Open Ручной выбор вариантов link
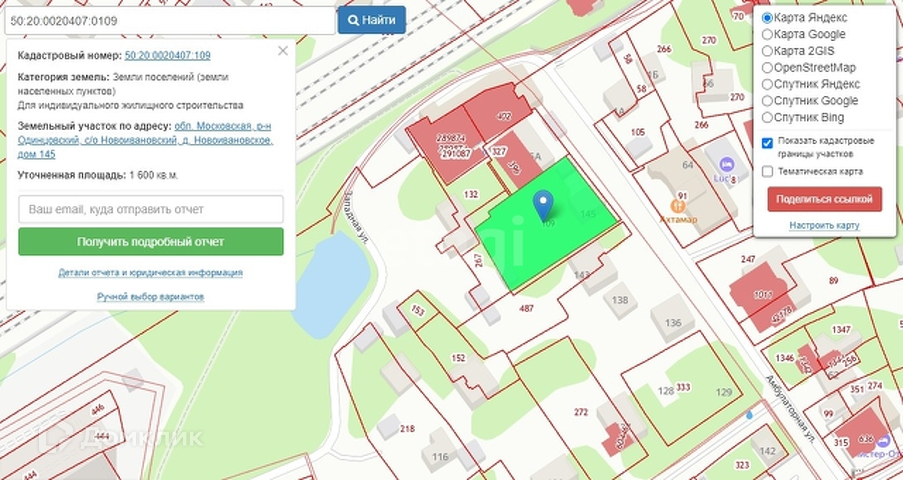Image resolution: width=903 pixels, height=480 pixels. coord(150,297)
